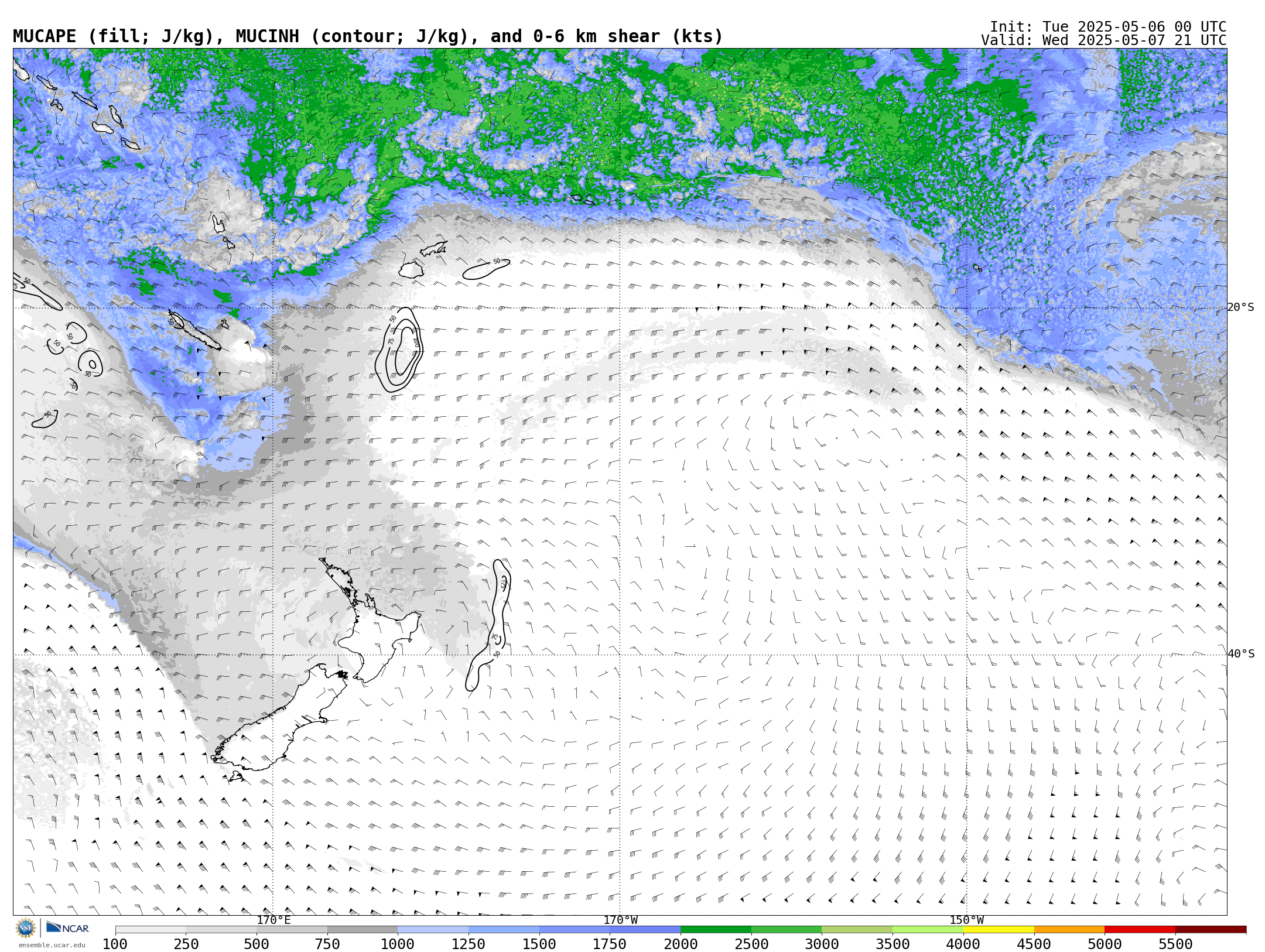1265x952 pixels.
Task: Open the ensemble.ucar.edu link text
Action: point(52,945)
